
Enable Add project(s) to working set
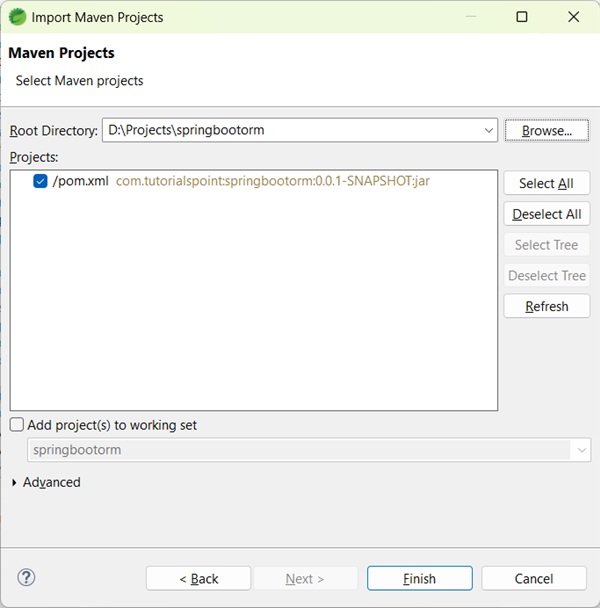[17, 425]
